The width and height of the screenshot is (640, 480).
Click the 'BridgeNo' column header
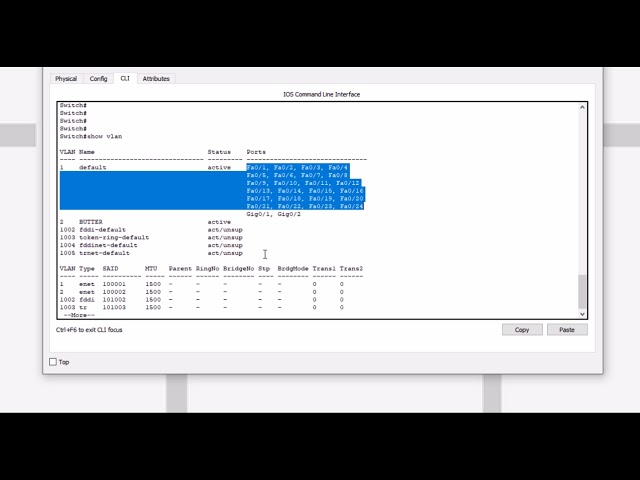pos(239,269)
